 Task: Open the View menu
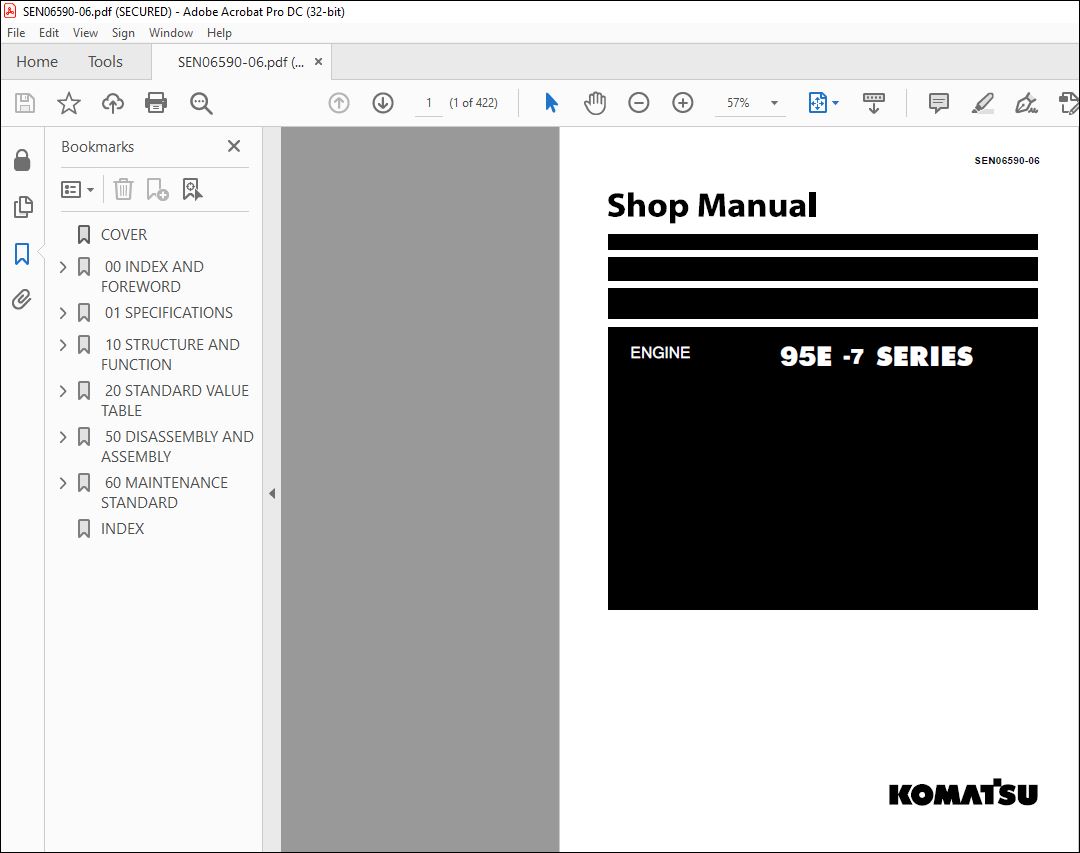85,32
